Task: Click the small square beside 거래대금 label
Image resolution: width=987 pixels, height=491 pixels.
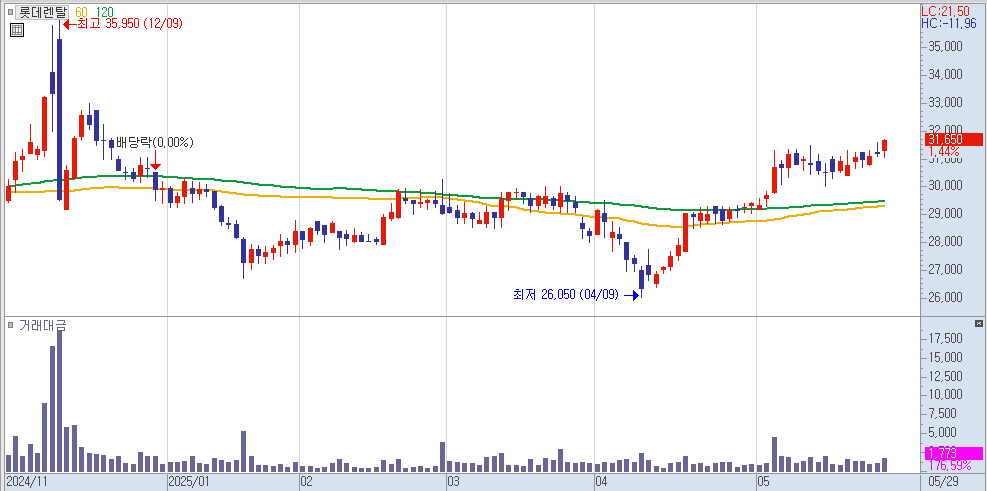Action: coord(10,325)
